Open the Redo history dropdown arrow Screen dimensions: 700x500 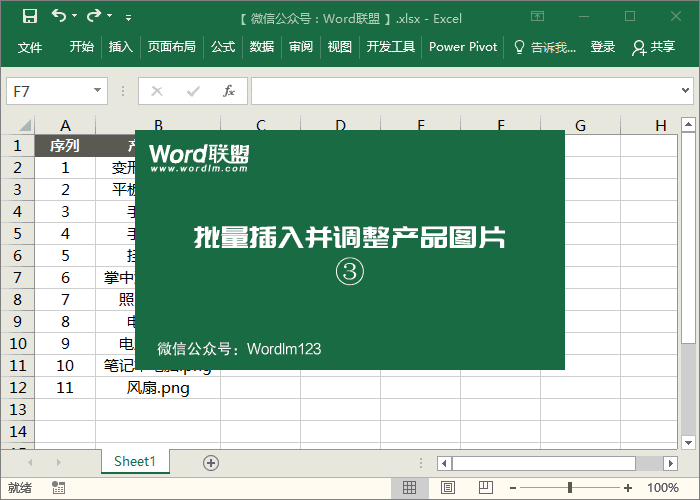coord(110,16)
